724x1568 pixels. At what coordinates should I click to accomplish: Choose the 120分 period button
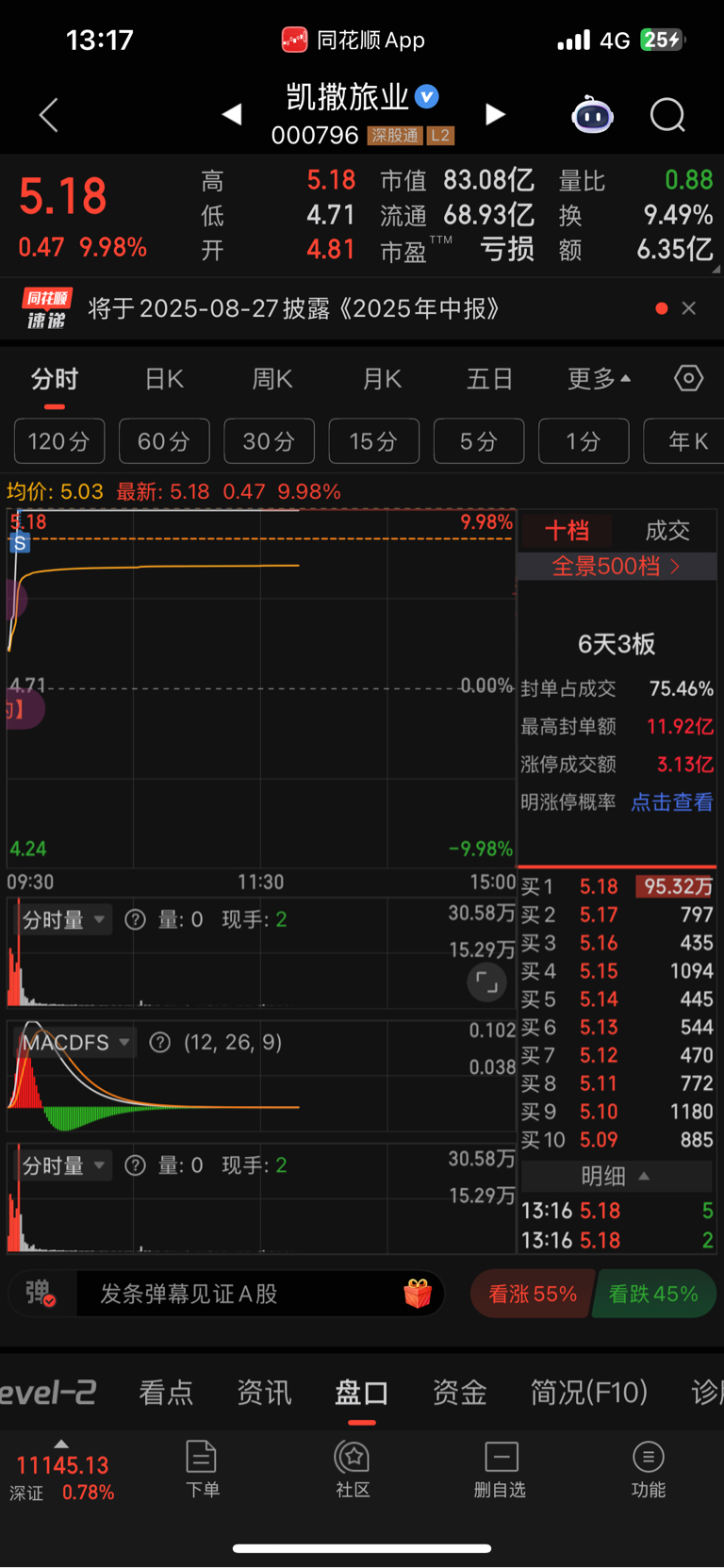click(59, 441)
